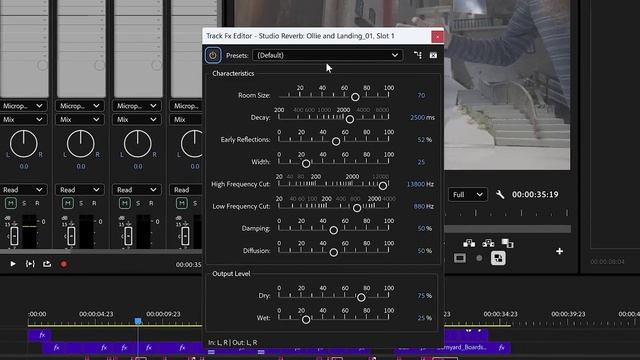640x360 pixels.
Task: Click the Loop/export icon beside the record button
Action: 47,264
